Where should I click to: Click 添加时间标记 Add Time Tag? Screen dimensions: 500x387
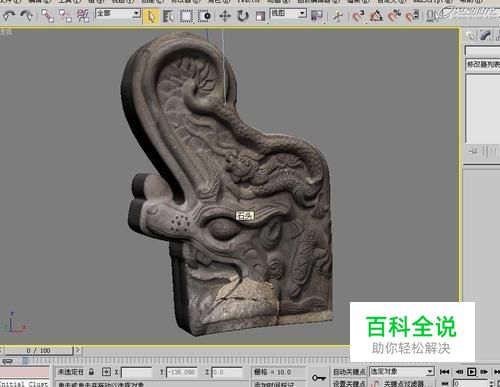tap(274, 384)
